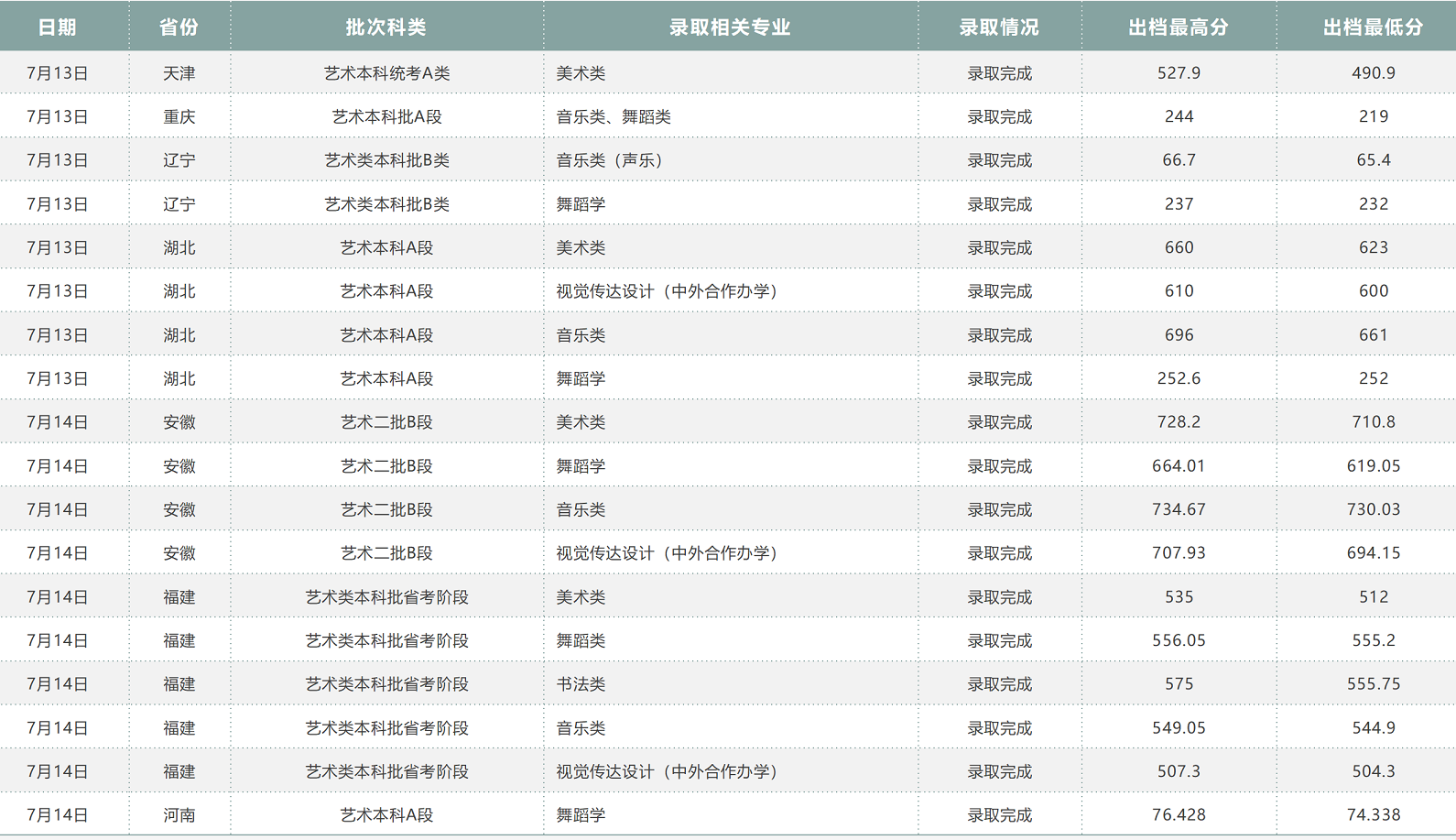Click the score value 535
The image size is (1456, 840).
pos(1179,597)
